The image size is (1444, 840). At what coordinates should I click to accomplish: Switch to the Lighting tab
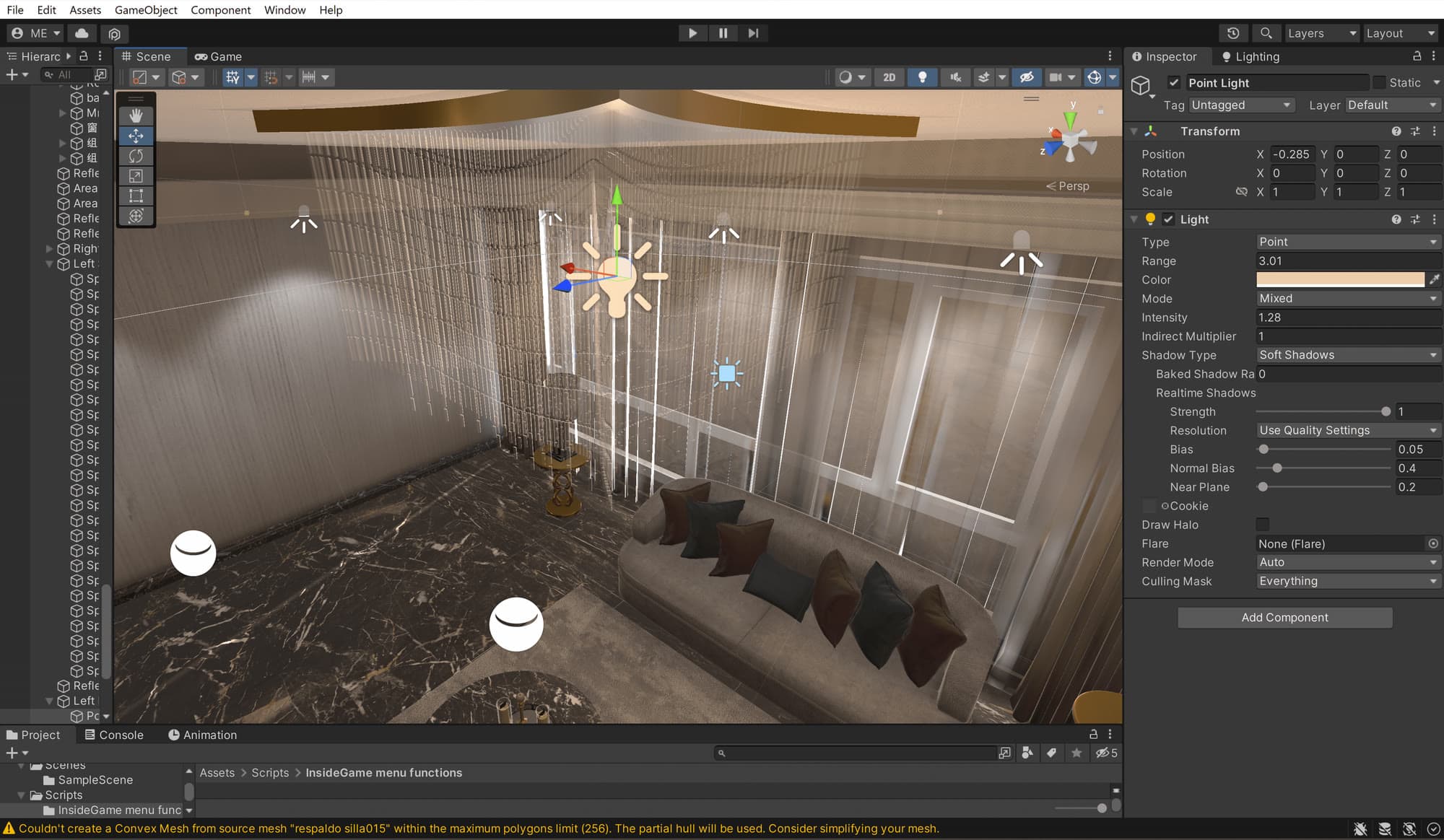coord(1251,56)
